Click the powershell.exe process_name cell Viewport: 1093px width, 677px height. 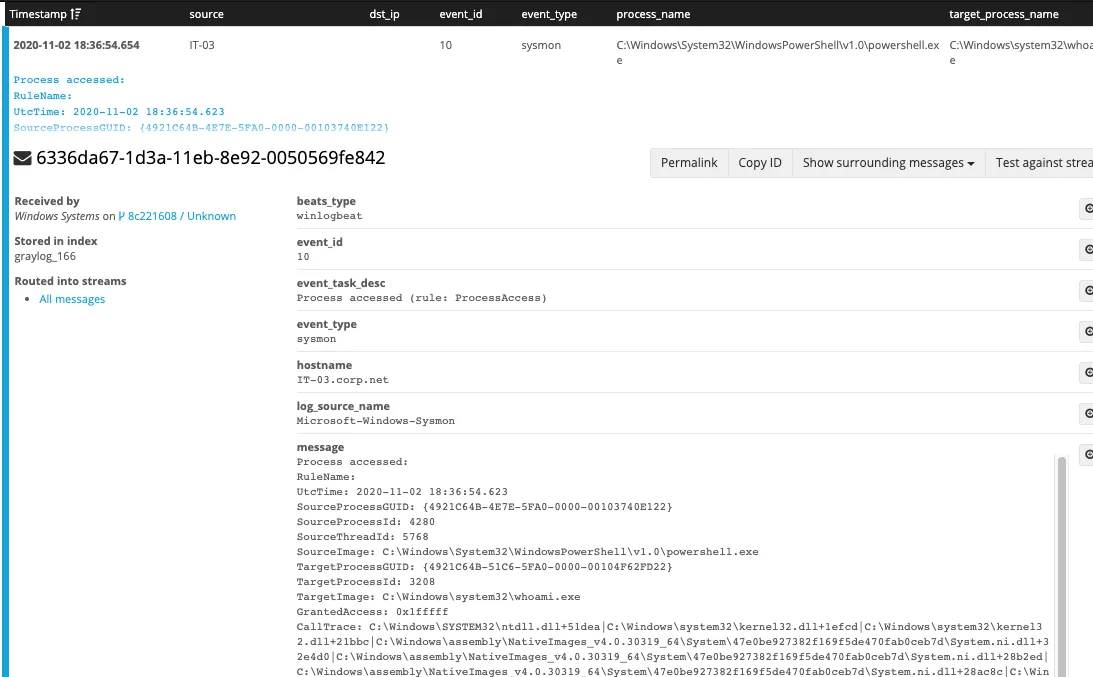click(x=777, y=52)
